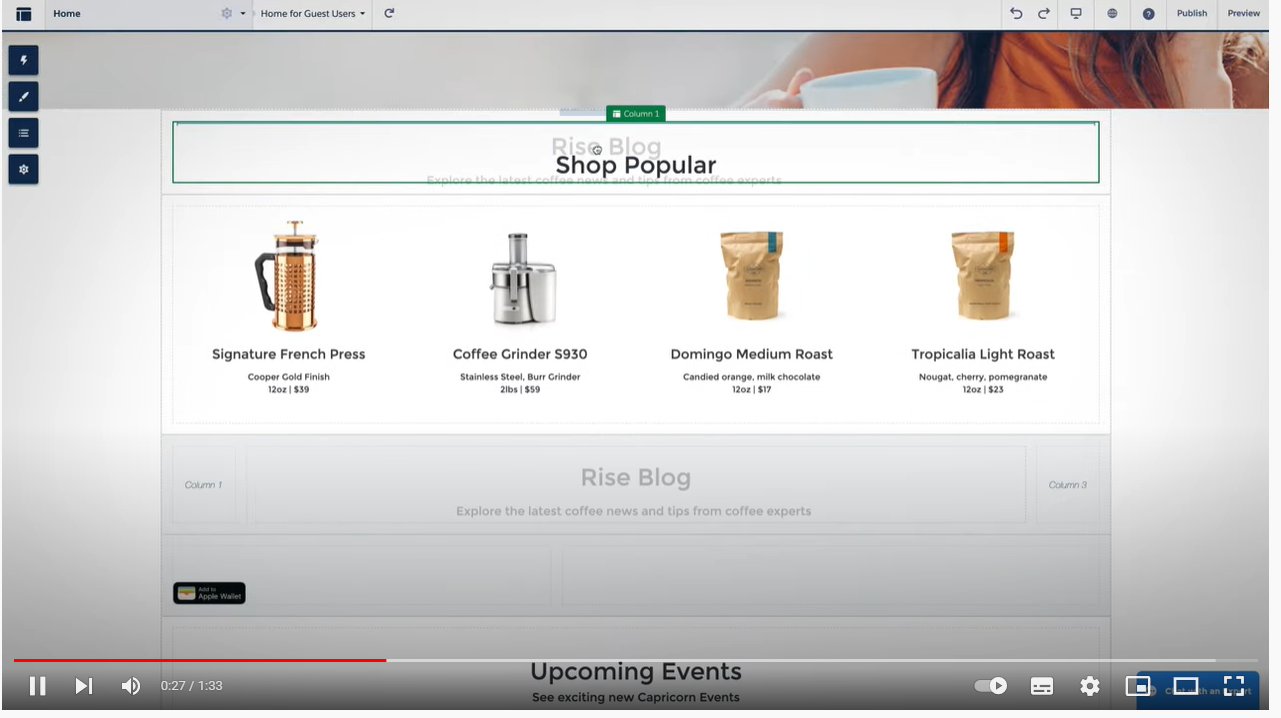Screen dimensions: 1281x718
Task: Mute the video volume
Action: pos(131,686)
